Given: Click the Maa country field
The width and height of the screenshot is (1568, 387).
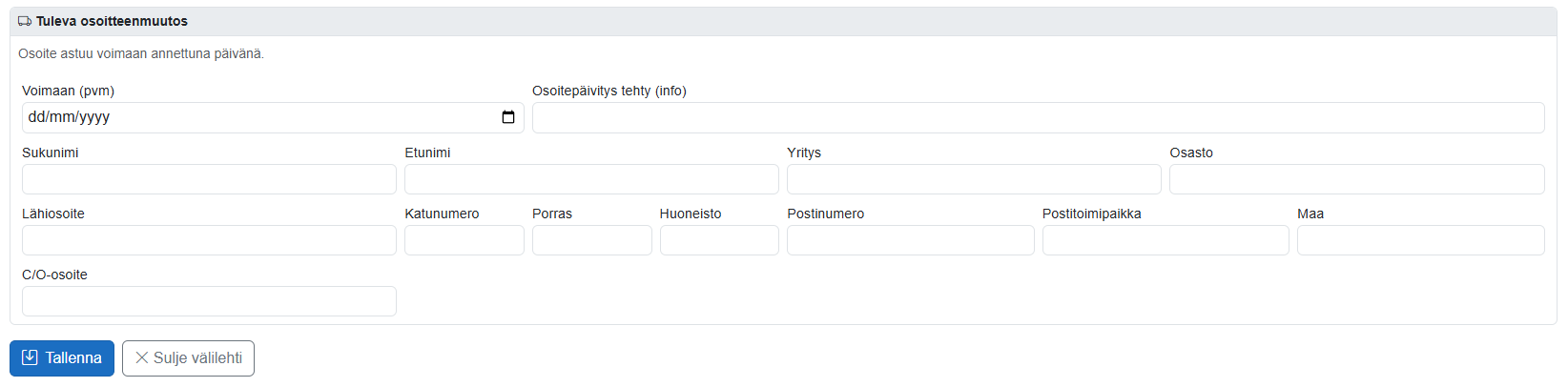Looking at the screenshot, I should click(x=1421, y=240).
